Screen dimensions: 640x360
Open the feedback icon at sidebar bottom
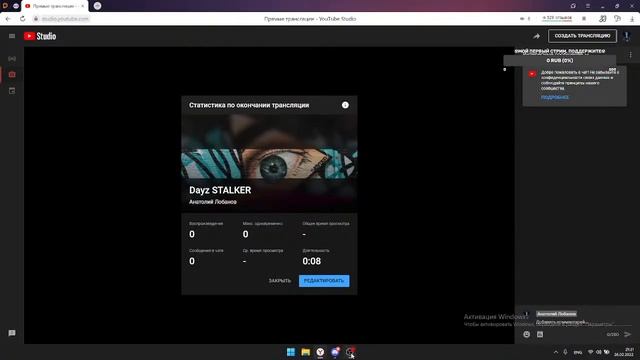pos(12,333)
